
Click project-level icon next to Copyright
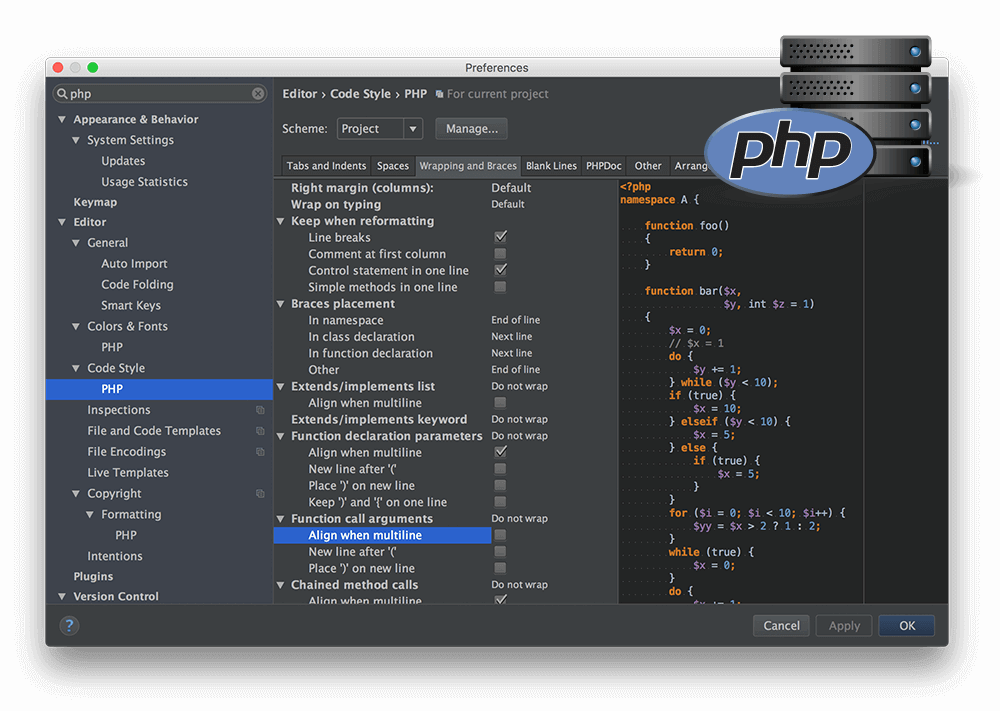click(x=260, y=494)
